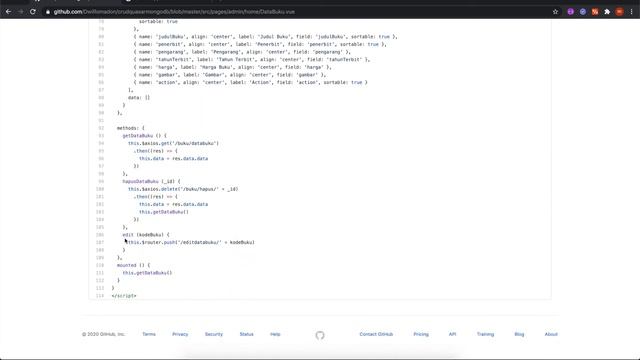This screenshot has width=640, height=360.
Task: Click the GitHub Octocat logo in footer
Action: [x=320, y=335]
